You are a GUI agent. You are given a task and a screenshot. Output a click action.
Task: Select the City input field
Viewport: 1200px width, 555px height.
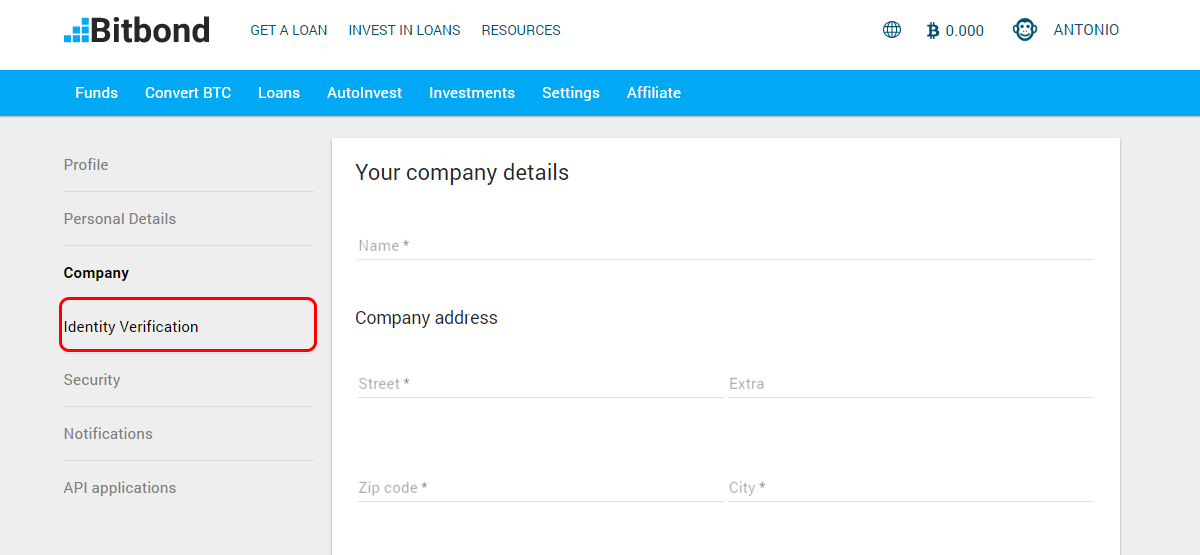pyautogui.click(x=911, y=487)
